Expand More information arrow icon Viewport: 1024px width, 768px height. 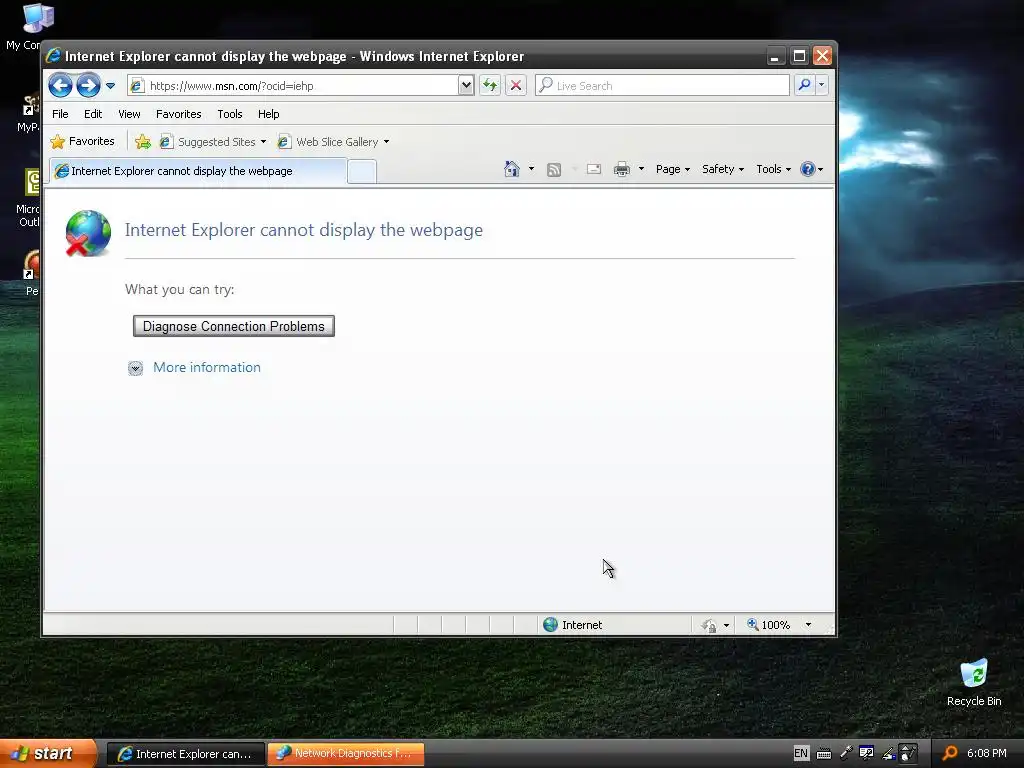click(x=135, y=368)
